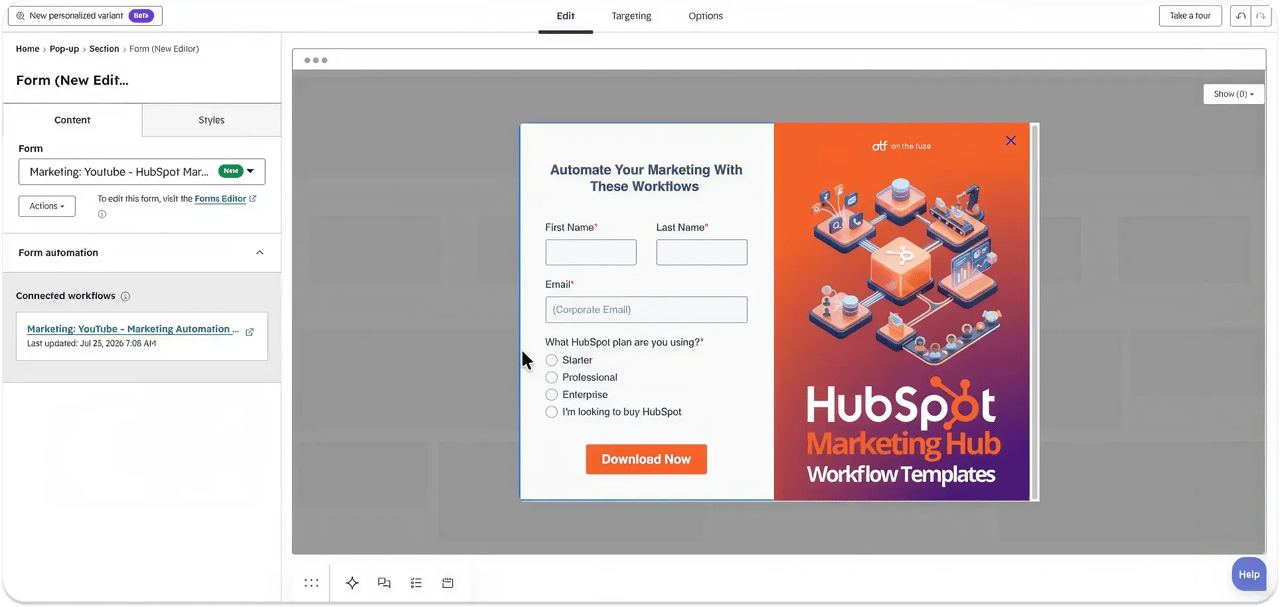This screenshot has width=1280, height=607.
Task: Open the AI sparkle assistant icon
Action: (x=352, y=583)
